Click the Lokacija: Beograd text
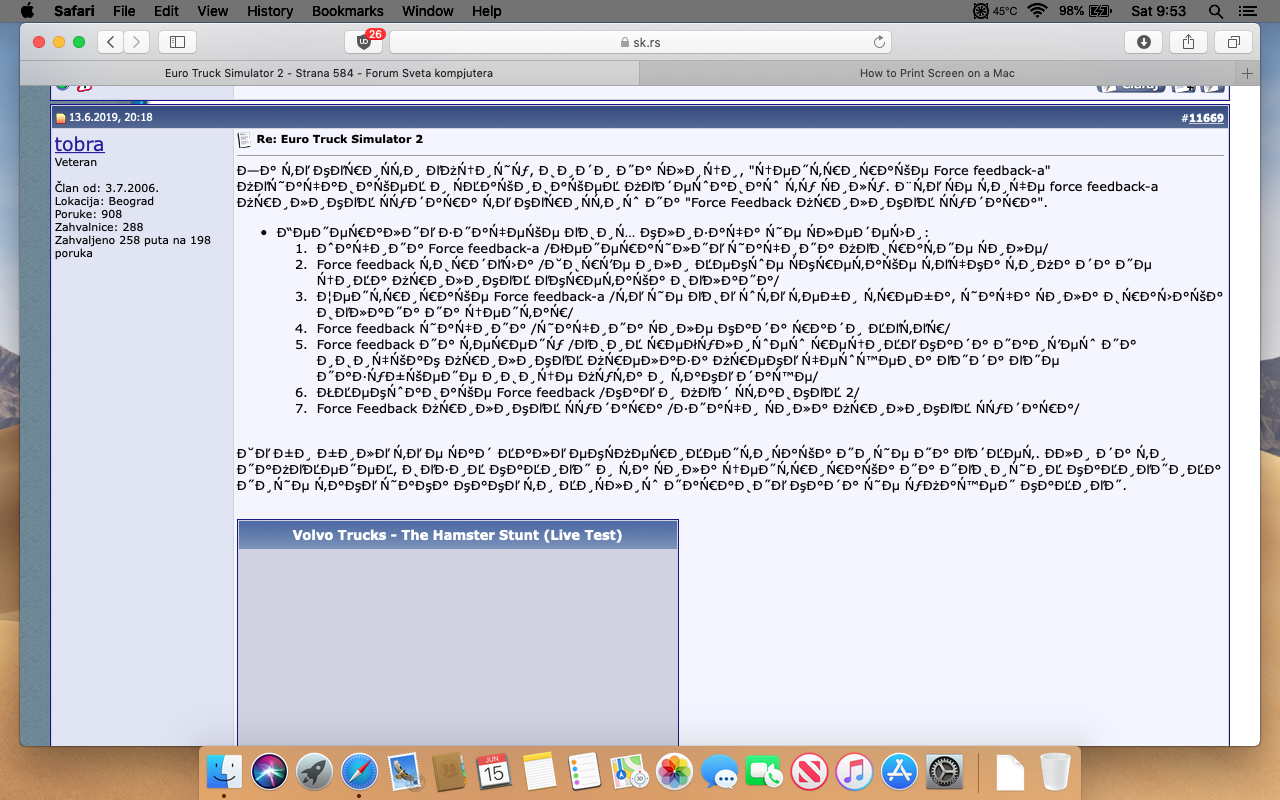Screen dimensions: 1280x800 point(104,201)
